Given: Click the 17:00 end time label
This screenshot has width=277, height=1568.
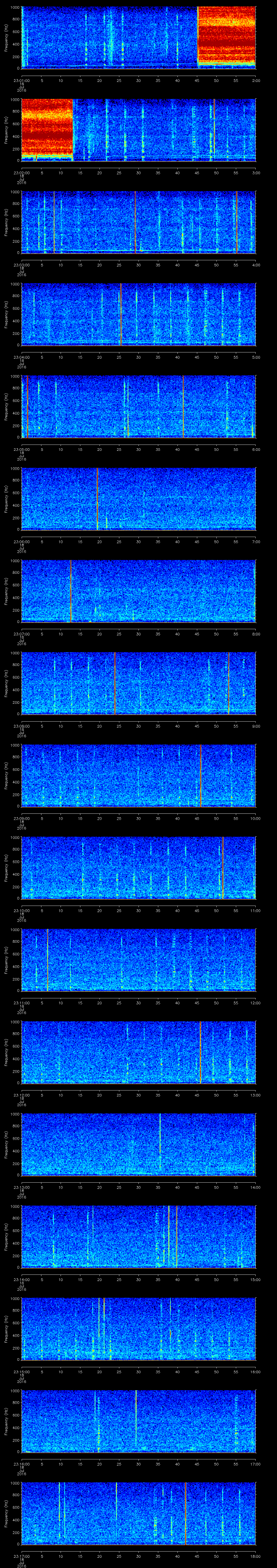Looking at the screenshot, I should coord(256,1464).
